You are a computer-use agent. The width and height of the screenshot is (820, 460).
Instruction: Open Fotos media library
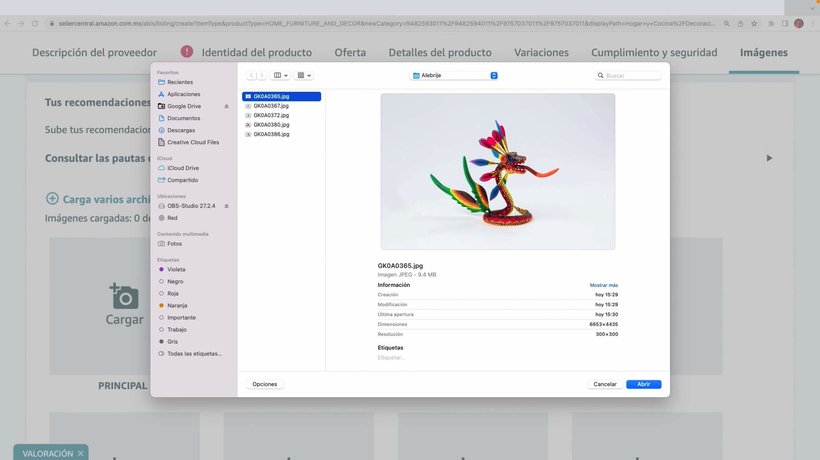click(x=175, y=244)
